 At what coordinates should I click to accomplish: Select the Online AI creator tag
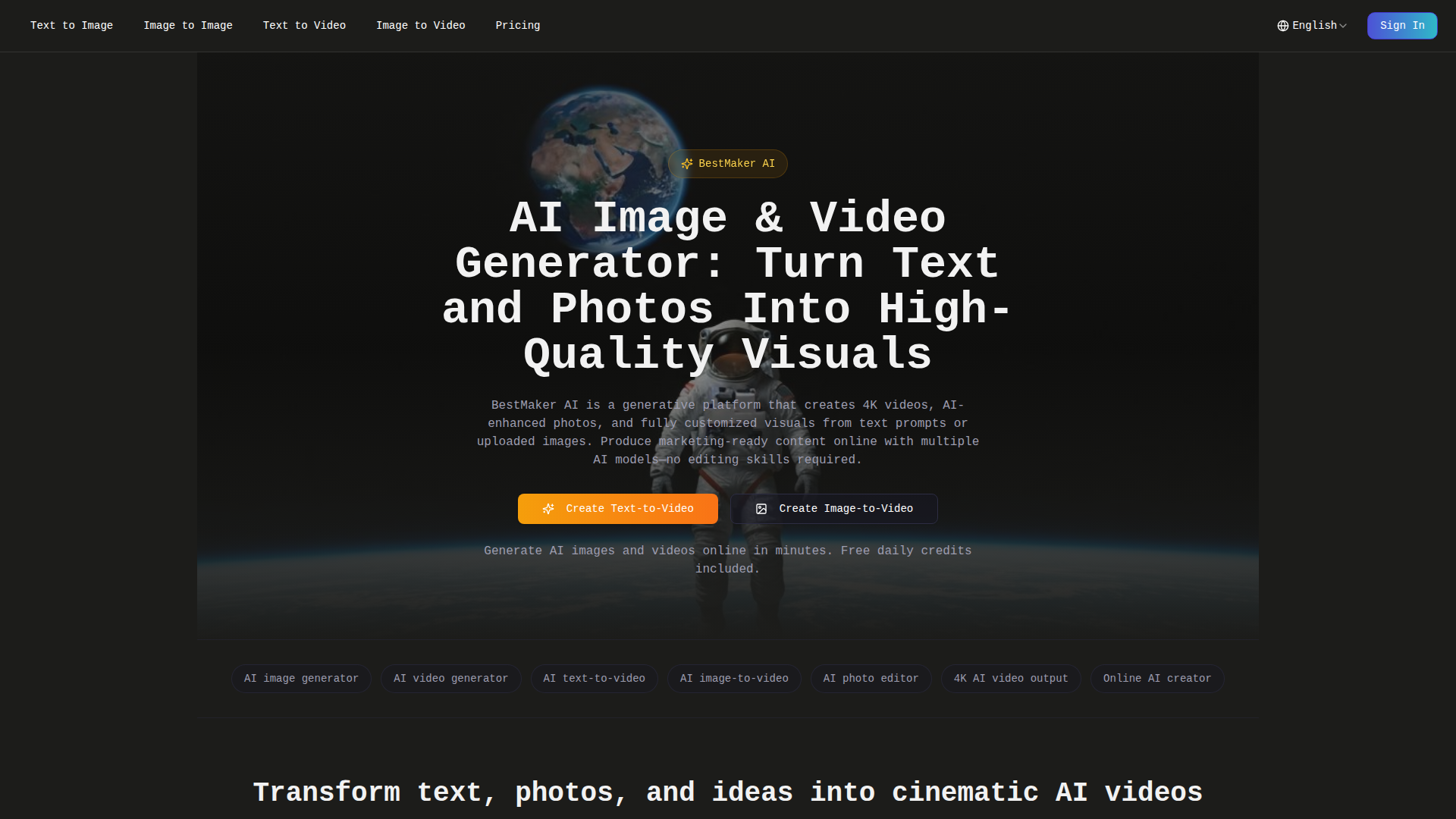1156,679
